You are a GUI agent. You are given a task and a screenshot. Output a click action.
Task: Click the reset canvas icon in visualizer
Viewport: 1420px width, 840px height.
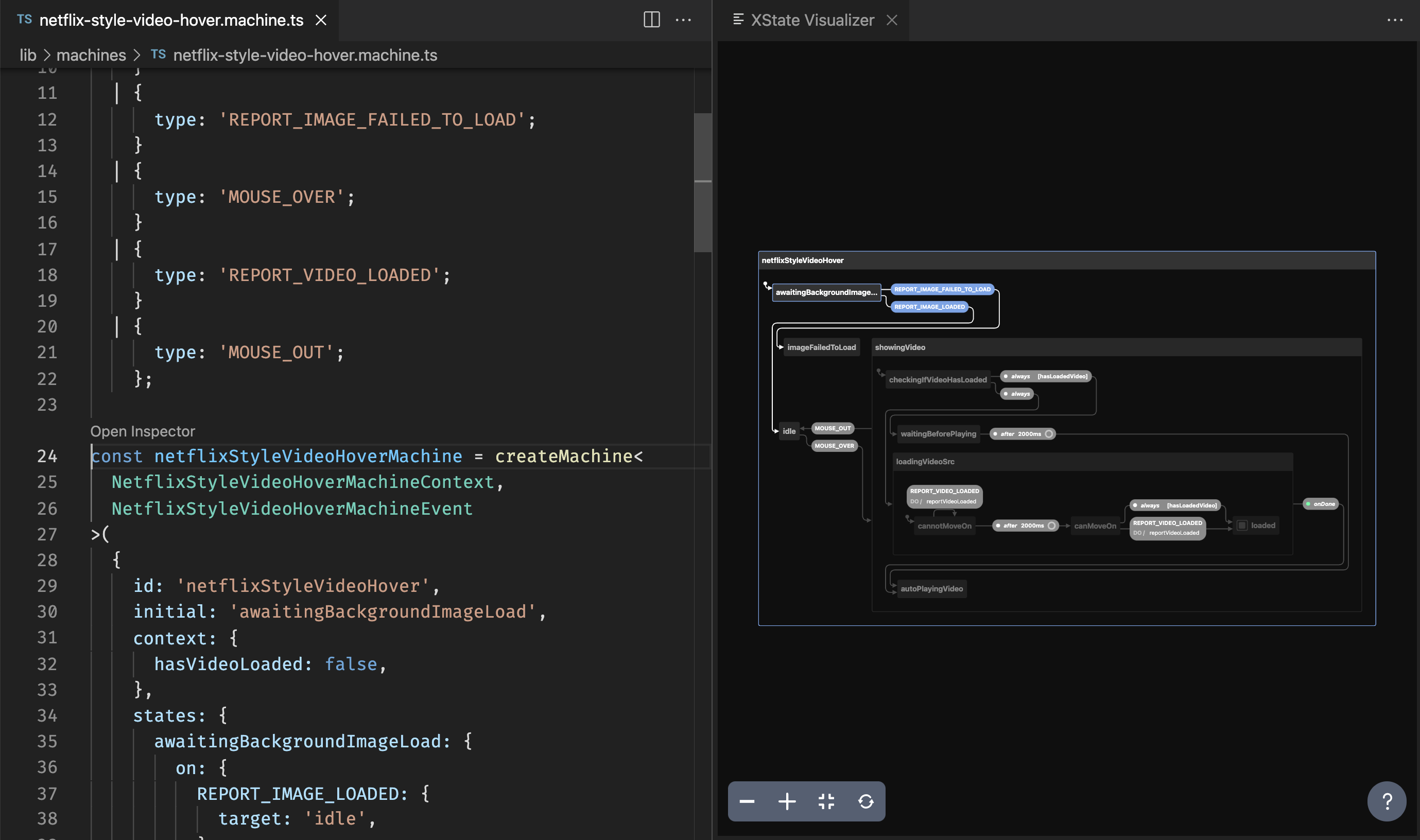(865, 801)
